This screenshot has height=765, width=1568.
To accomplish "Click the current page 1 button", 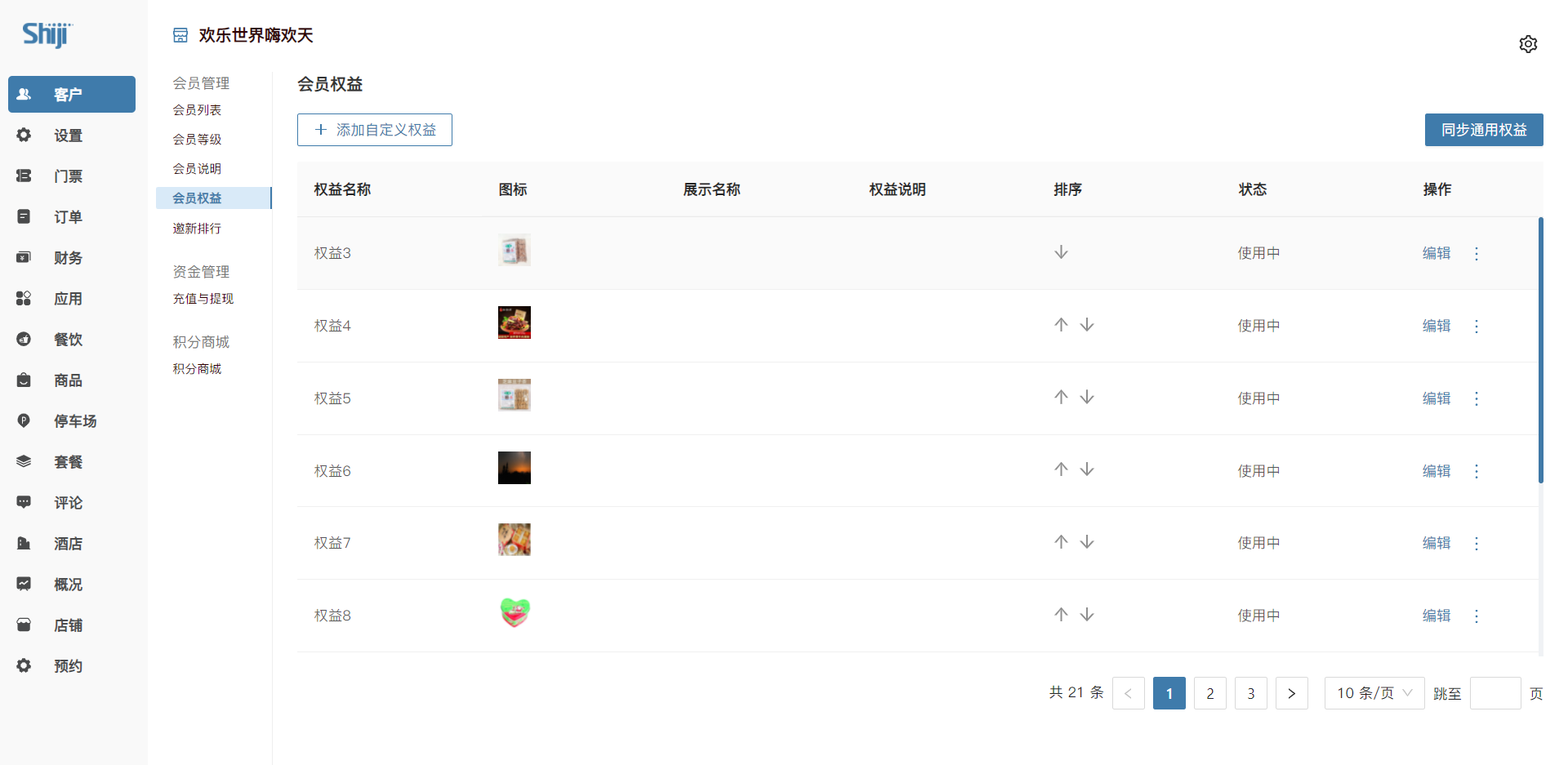I will pos(1169,693).
